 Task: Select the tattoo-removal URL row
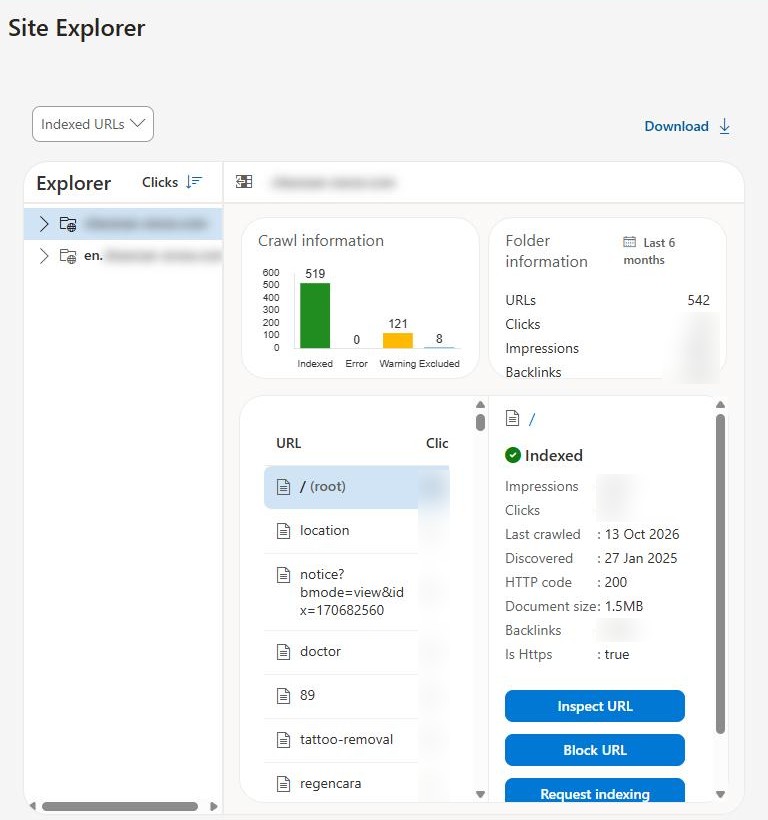[357, 739]
